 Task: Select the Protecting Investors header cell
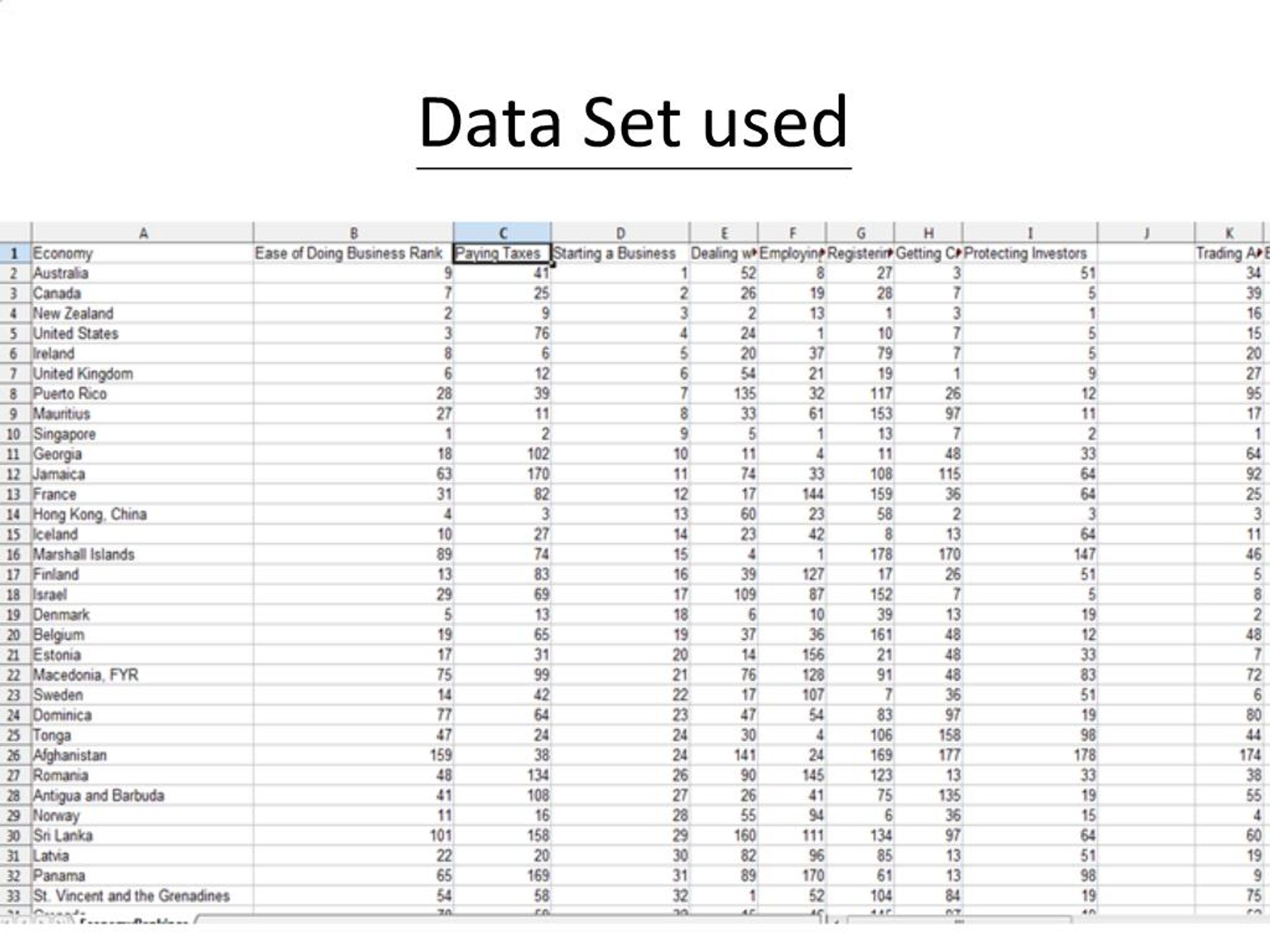1029,253
